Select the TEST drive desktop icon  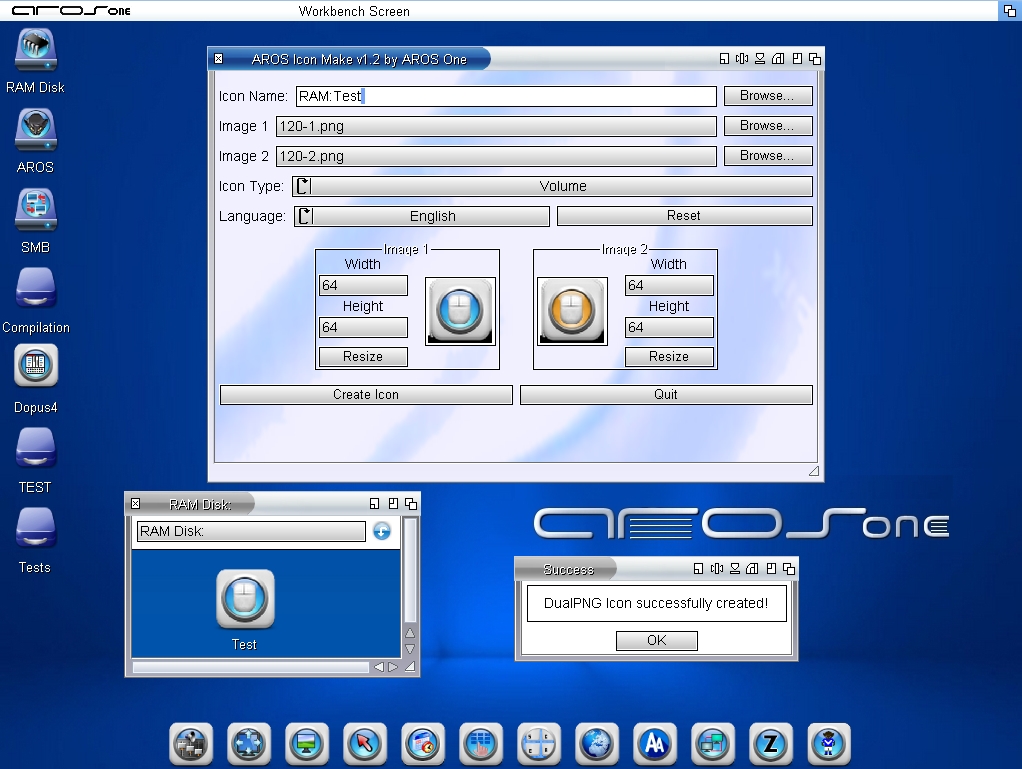36,448
